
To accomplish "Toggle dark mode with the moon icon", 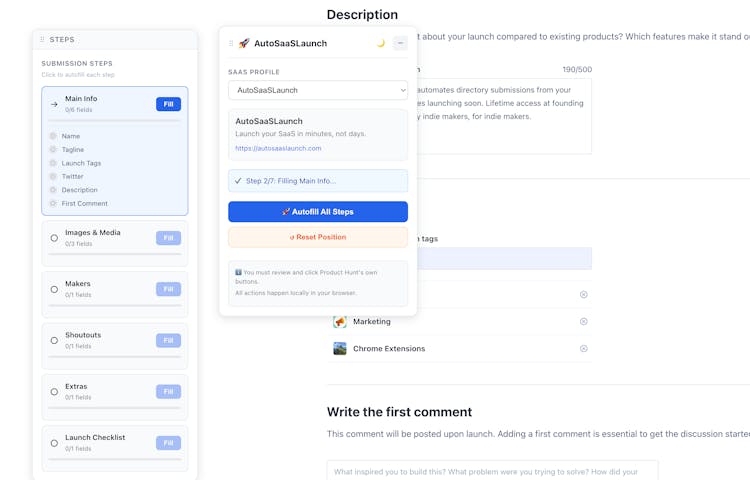I will pyautogui.click(x=380, y=43).
